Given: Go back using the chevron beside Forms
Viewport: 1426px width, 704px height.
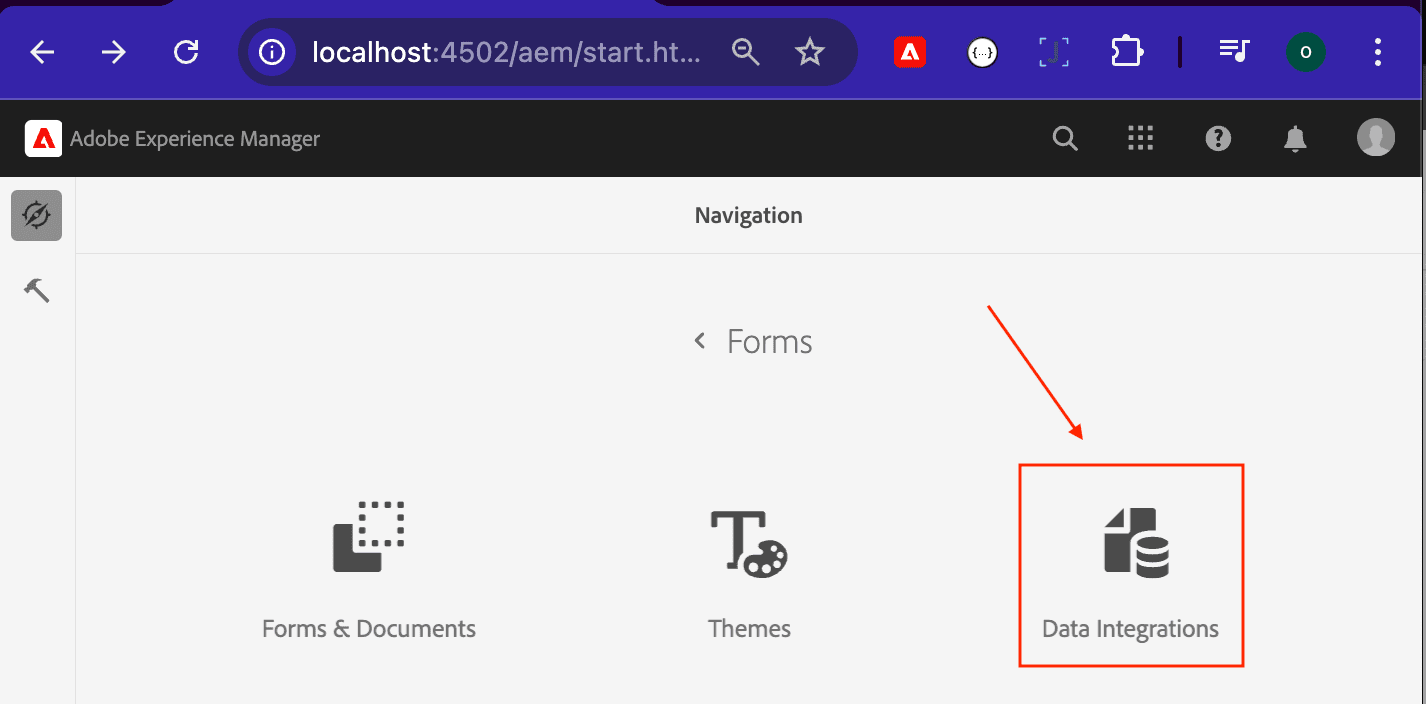Looking at the screenshot, I should [x=700, y=342].
